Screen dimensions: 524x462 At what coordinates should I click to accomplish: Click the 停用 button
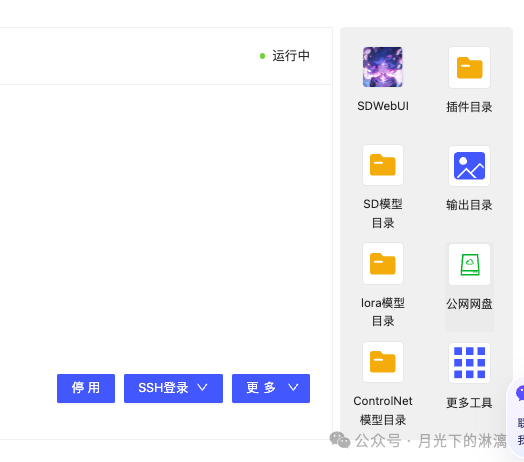(86, 388)
